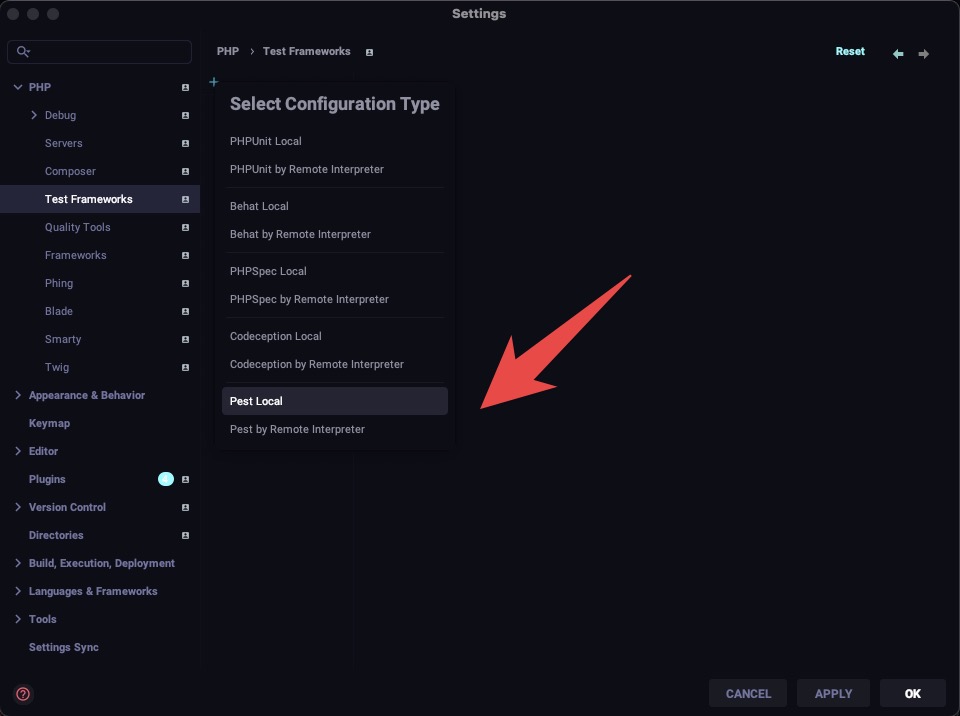Click project-level icon beside Plugins row
This screenshot has height=716, width=960.
click(x=185, y=480)
